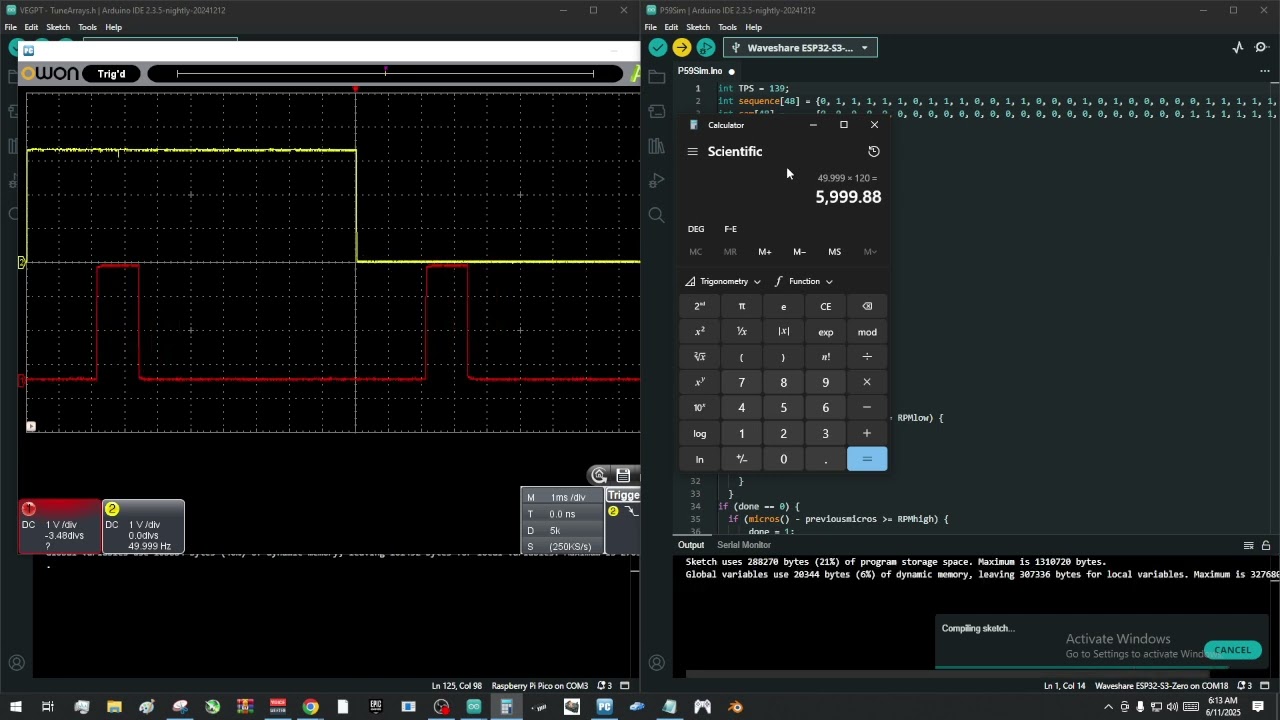
Task: Click the M+ memory add button
Action: coord(764,252)
